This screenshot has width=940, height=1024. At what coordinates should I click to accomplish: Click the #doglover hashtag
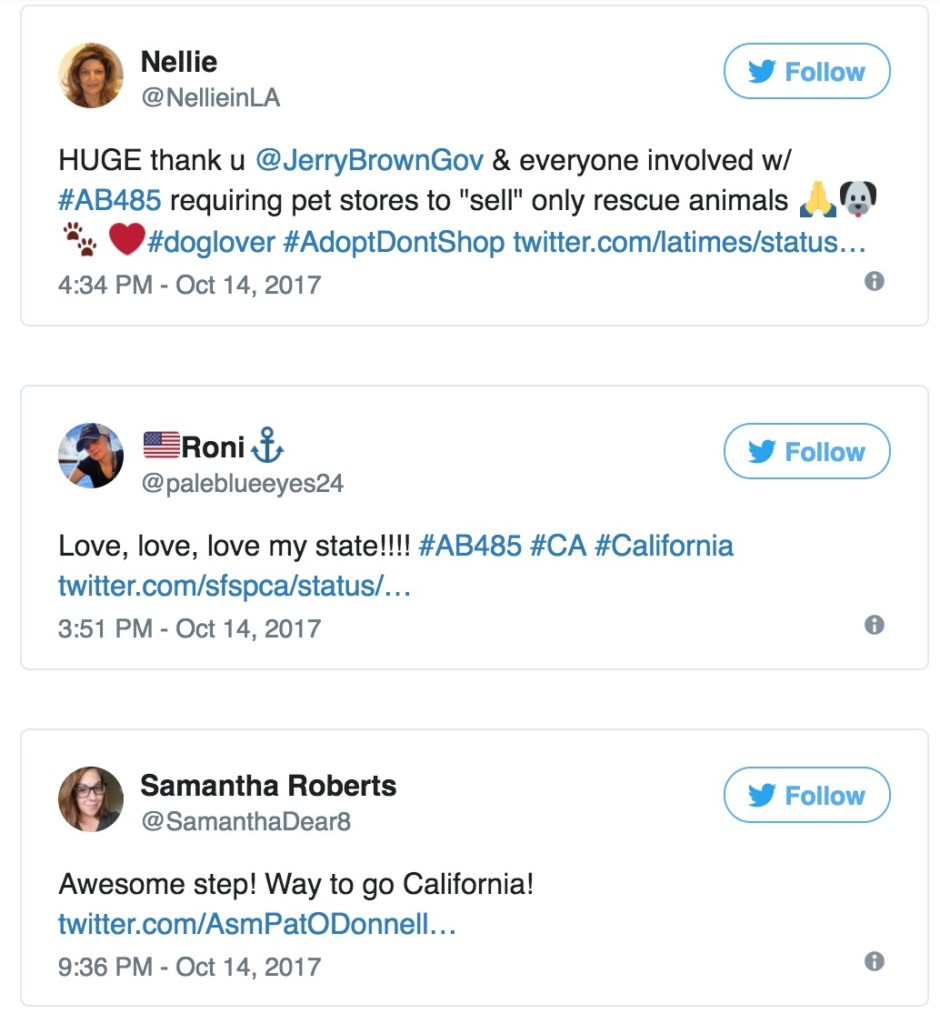(211, 242)
